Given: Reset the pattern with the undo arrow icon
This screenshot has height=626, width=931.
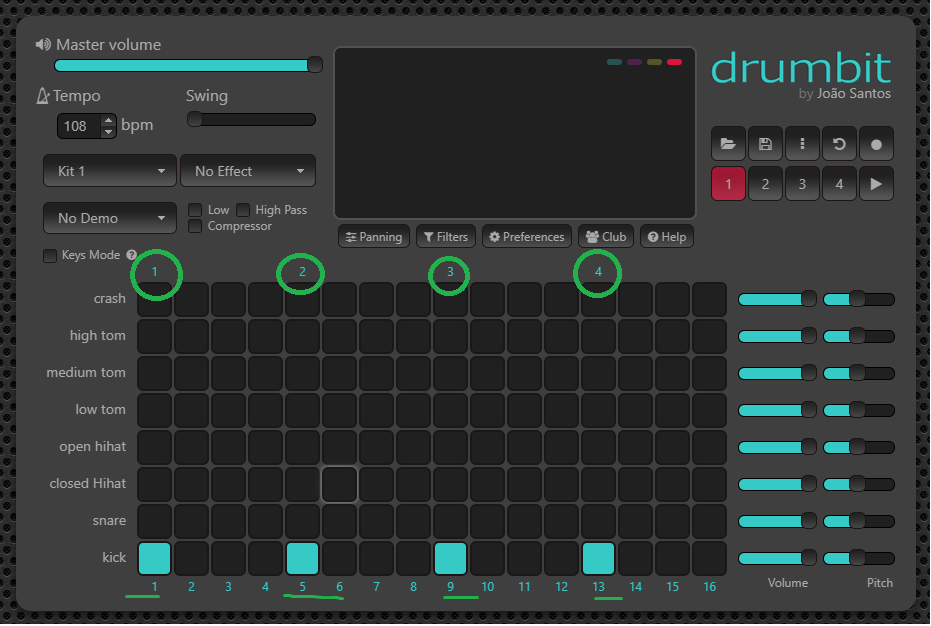Looking at the screenshot, I should 839,144.
